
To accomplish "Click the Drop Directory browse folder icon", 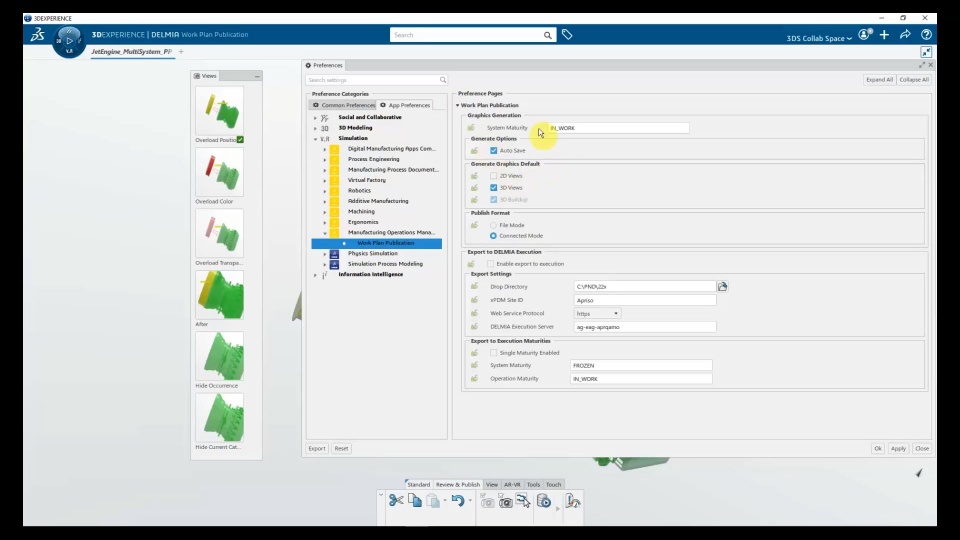I will (722, 287).
